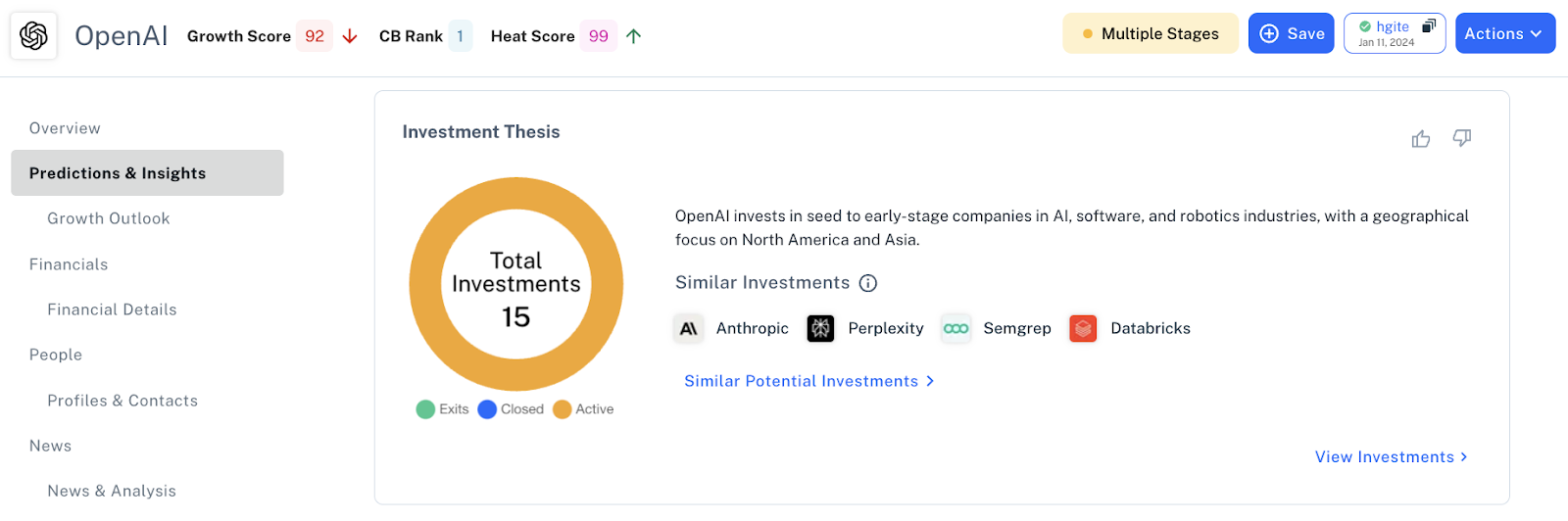The height and width of the screenshot is (521, 1568).
Task: Click the Anthropic company logo
Action: (689, 329)
